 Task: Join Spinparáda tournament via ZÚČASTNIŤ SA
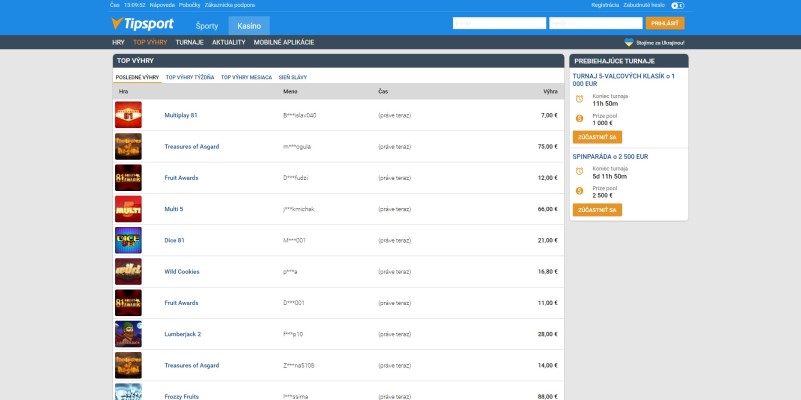[597, 210]
